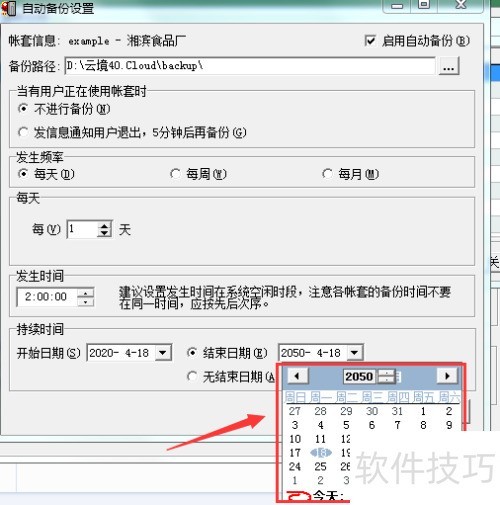This screenshot has width=500, height=505.
Task: Click the day interval number field
Action: [82, 229]
